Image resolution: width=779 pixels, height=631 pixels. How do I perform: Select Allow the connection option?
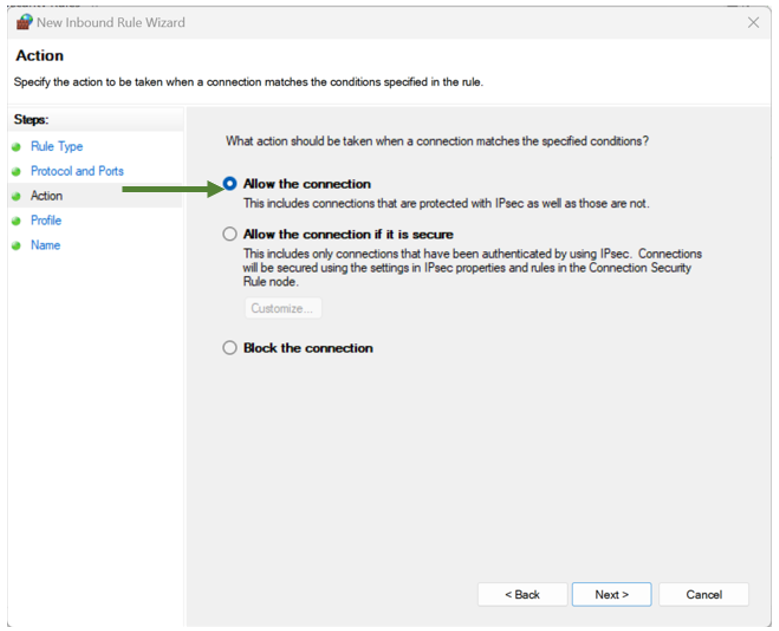[x=230, y=184]
